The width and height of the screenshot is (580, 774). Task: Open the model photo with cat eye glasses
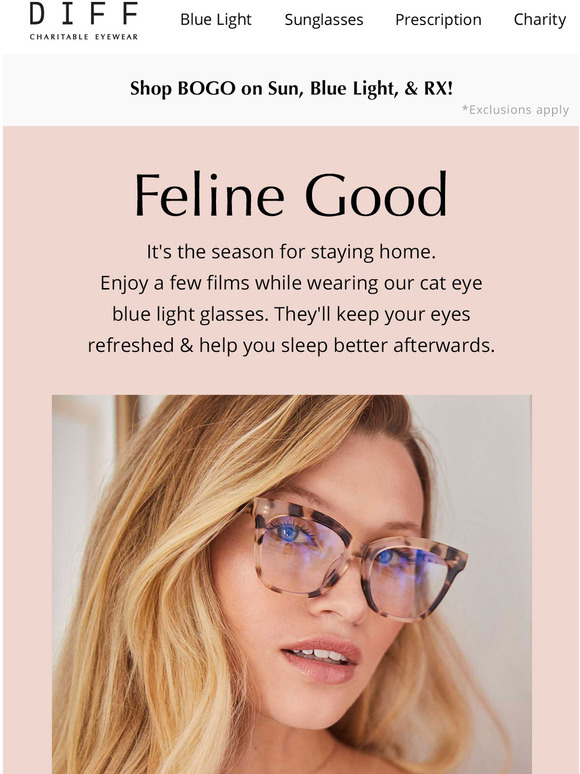(x=291, y=584)
